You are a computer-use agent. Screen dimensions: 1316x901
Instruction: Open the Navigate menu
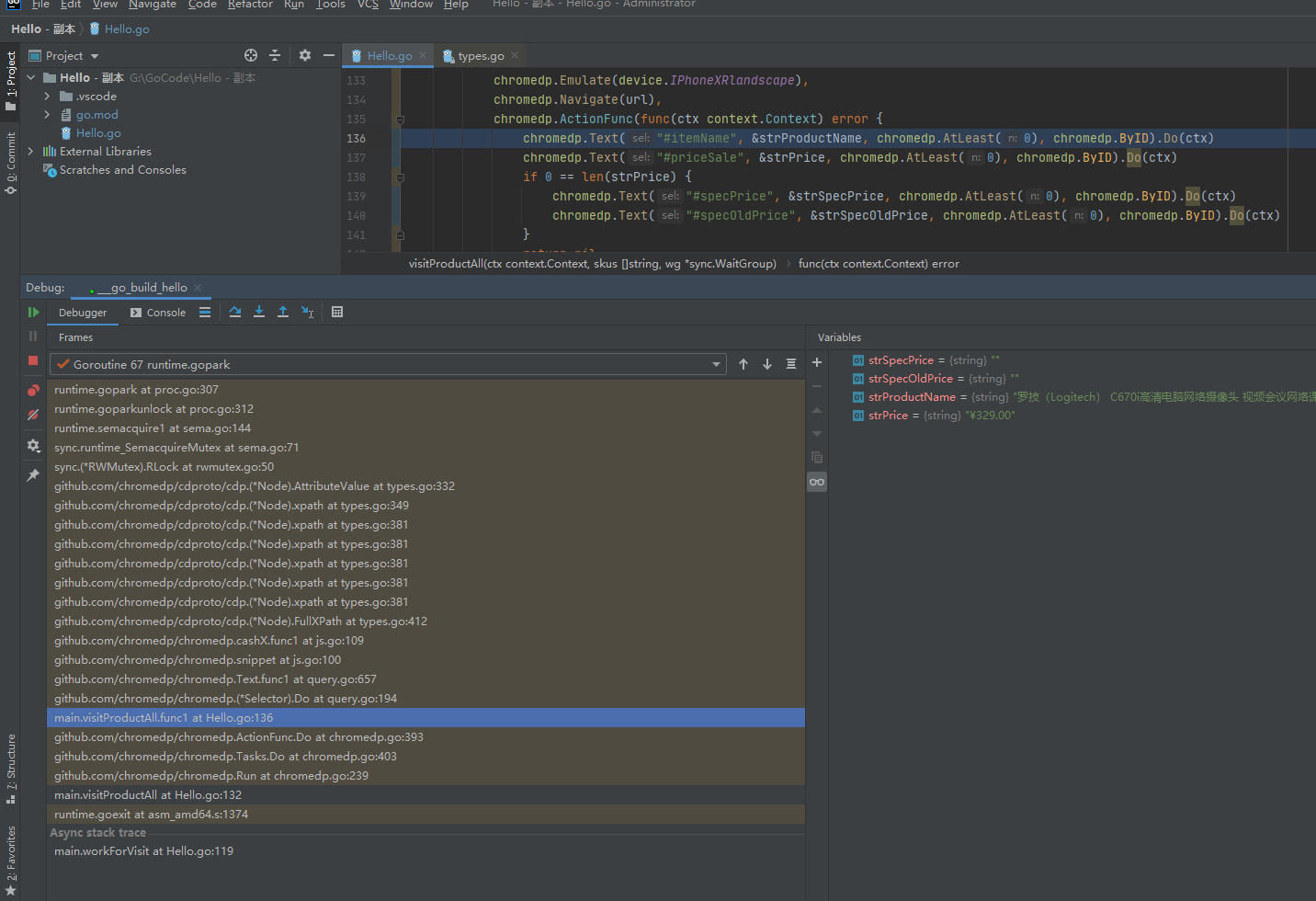point(153,5)
